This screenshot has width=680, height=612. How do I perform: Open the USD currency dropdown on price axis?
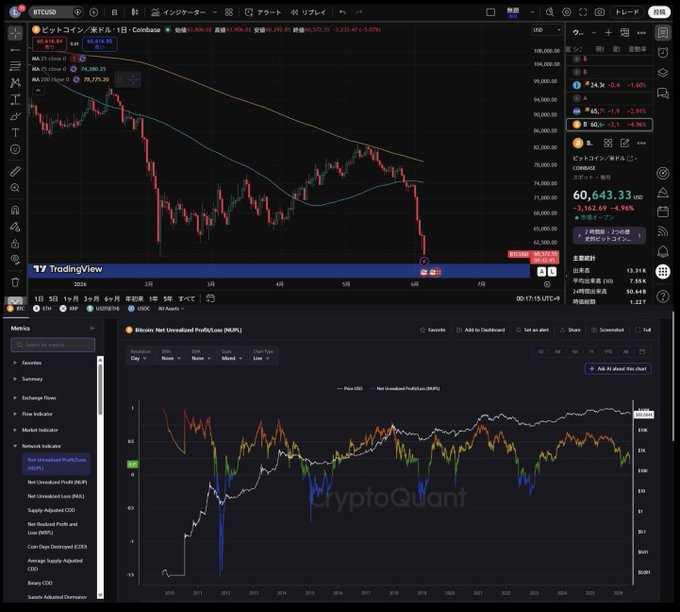point(546,30)
